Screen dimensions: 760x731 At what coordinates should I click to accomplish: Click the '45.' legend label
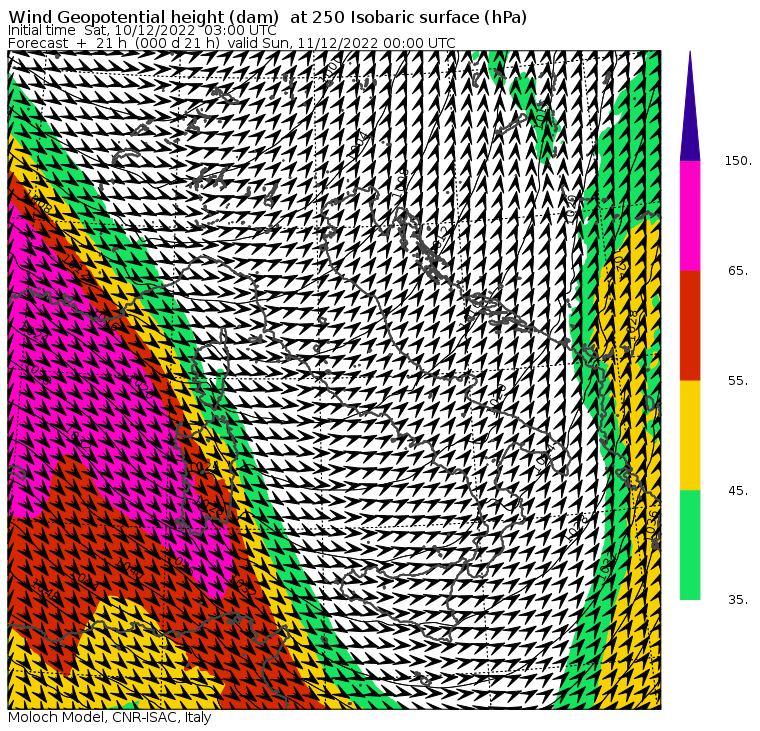738,491
